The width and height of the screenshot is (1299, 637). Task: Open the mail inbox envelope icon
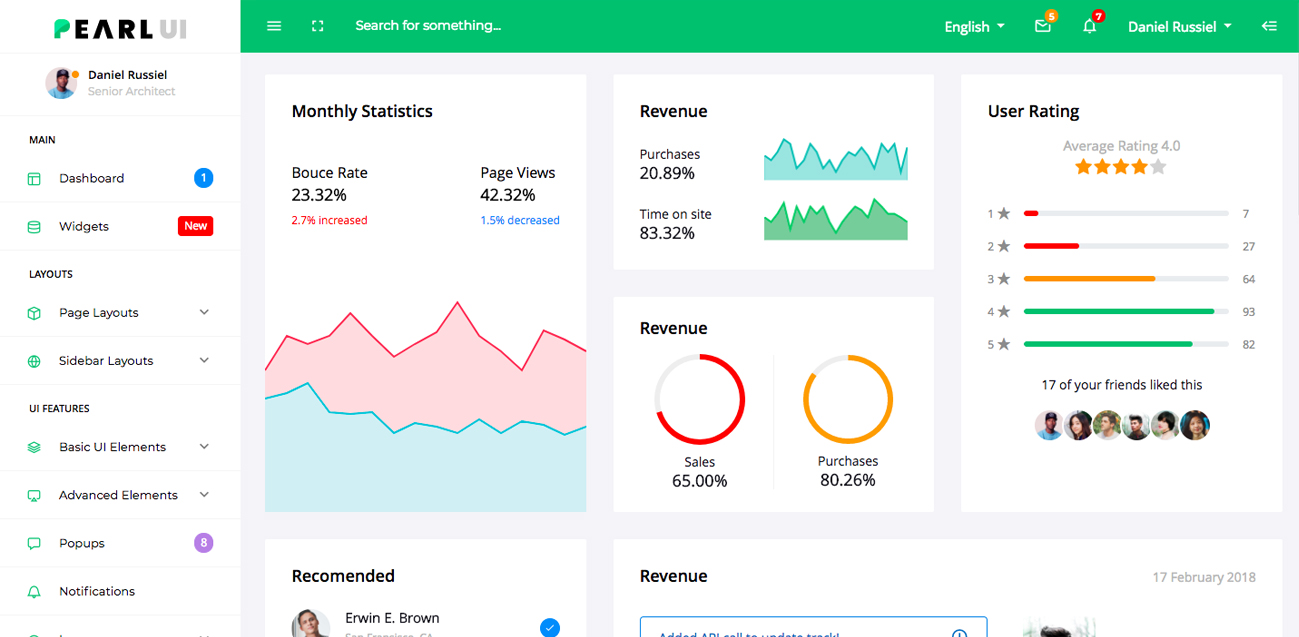[1043, 27]
